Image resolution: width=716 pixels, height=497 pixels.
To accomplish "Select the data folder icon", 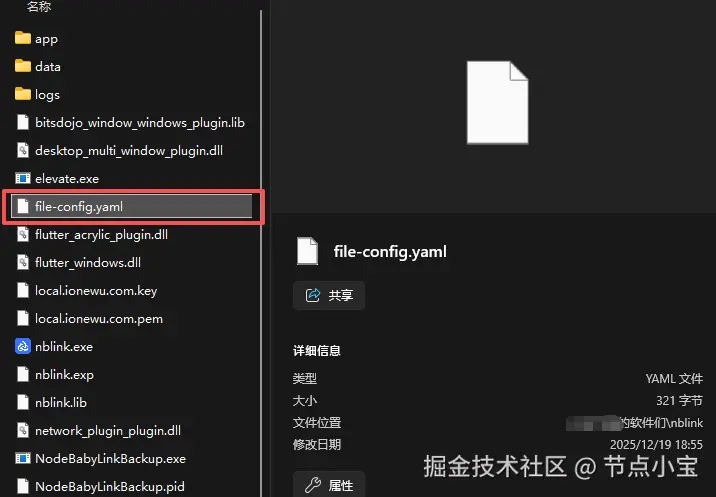I will pos(23,66).
